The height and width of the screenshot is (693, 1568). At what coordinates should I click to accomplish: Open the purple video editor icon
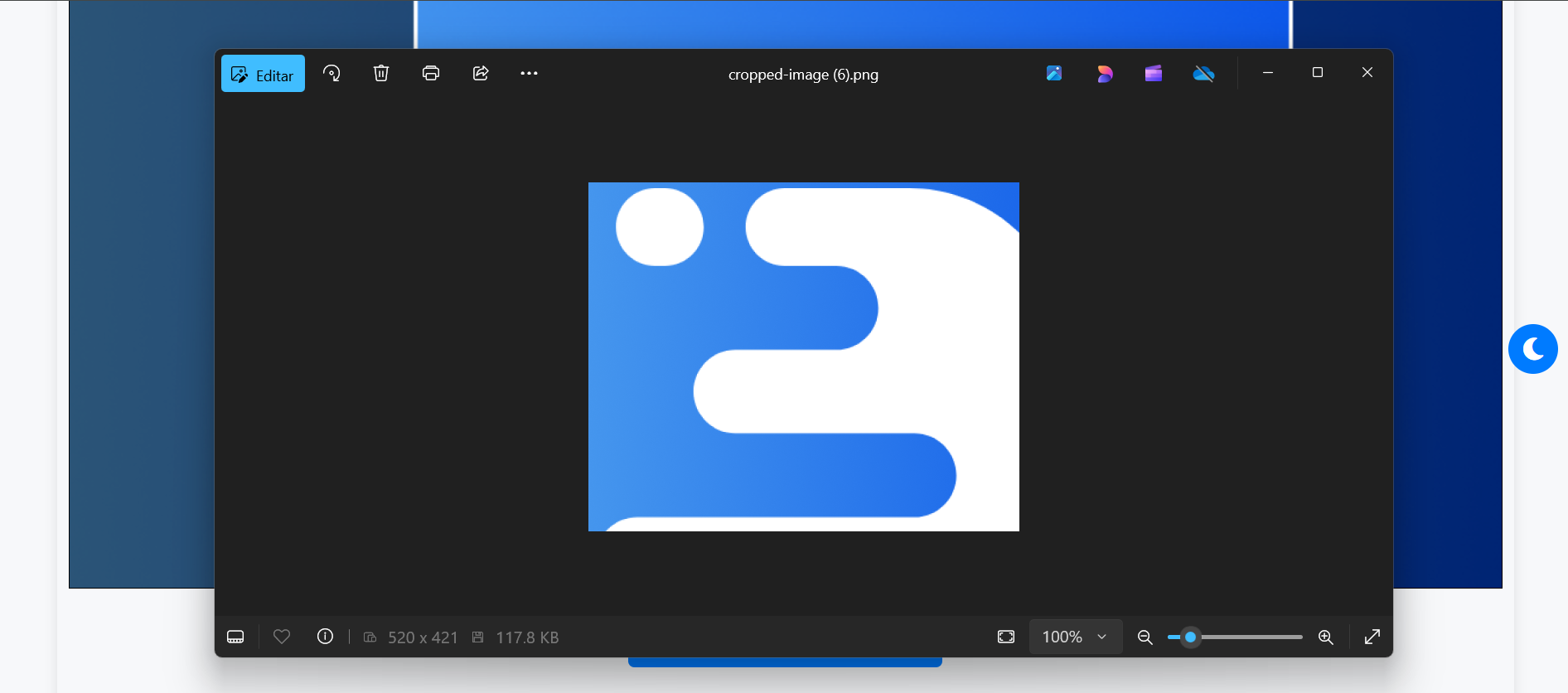coord(1154,74)
